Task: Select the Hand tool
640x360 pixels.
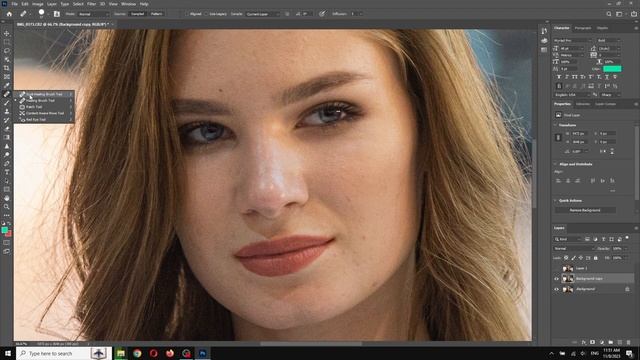Action: 7,198
